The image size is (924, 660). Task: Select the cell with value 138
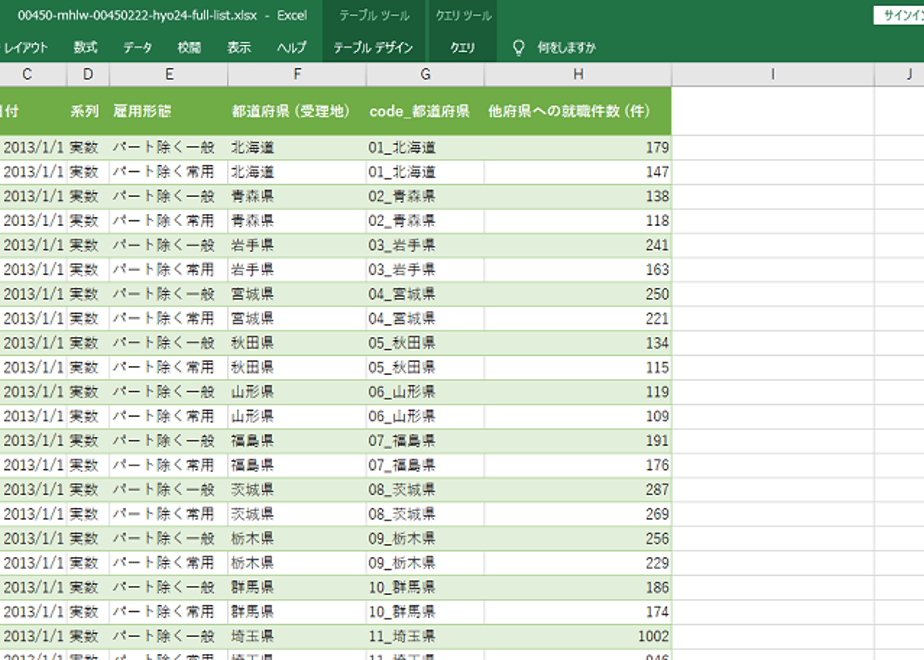(x=578, y=196)
